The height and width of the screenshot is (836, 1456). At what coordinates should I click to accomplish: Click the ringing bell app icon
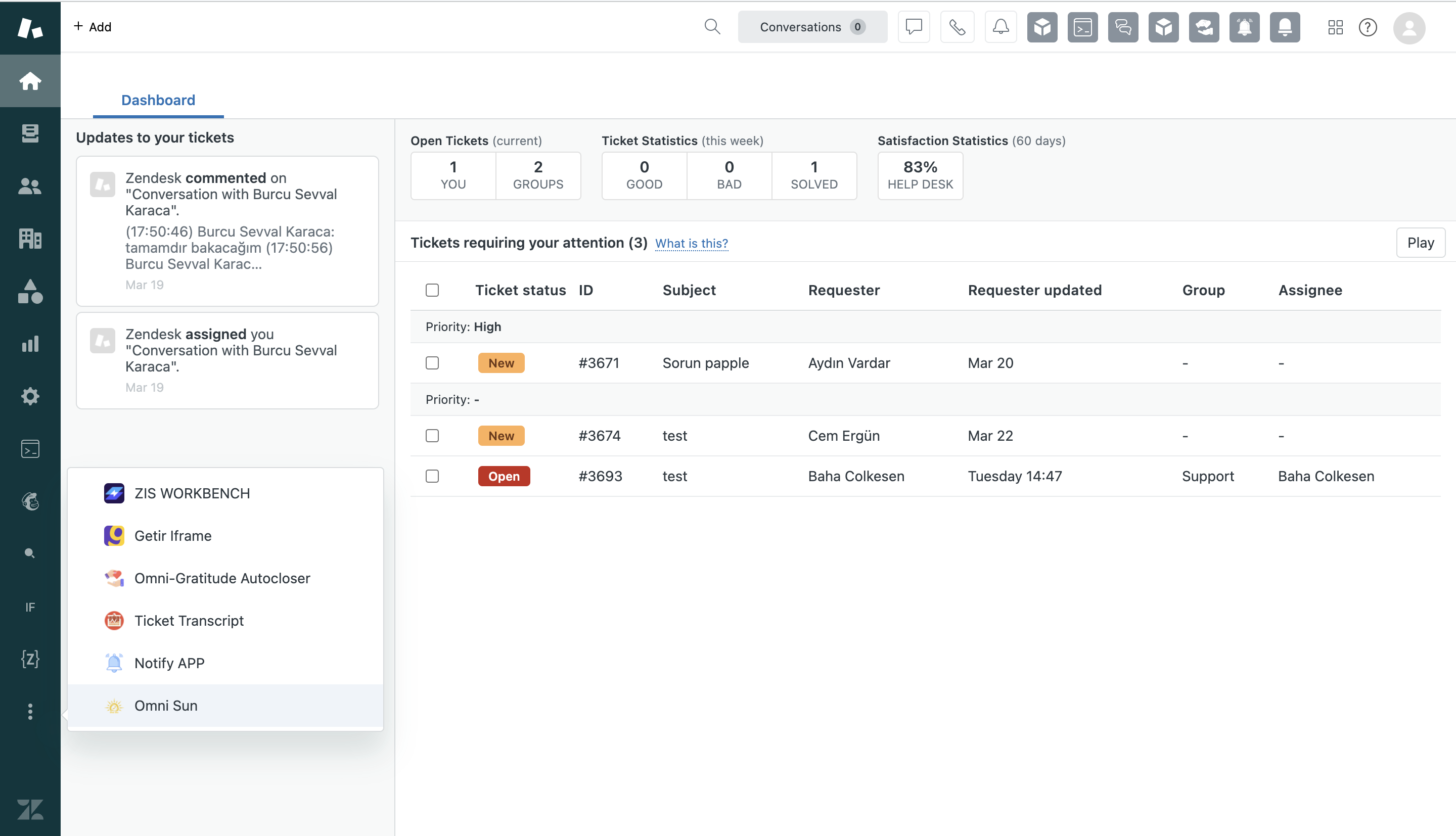pos(1244,27)
